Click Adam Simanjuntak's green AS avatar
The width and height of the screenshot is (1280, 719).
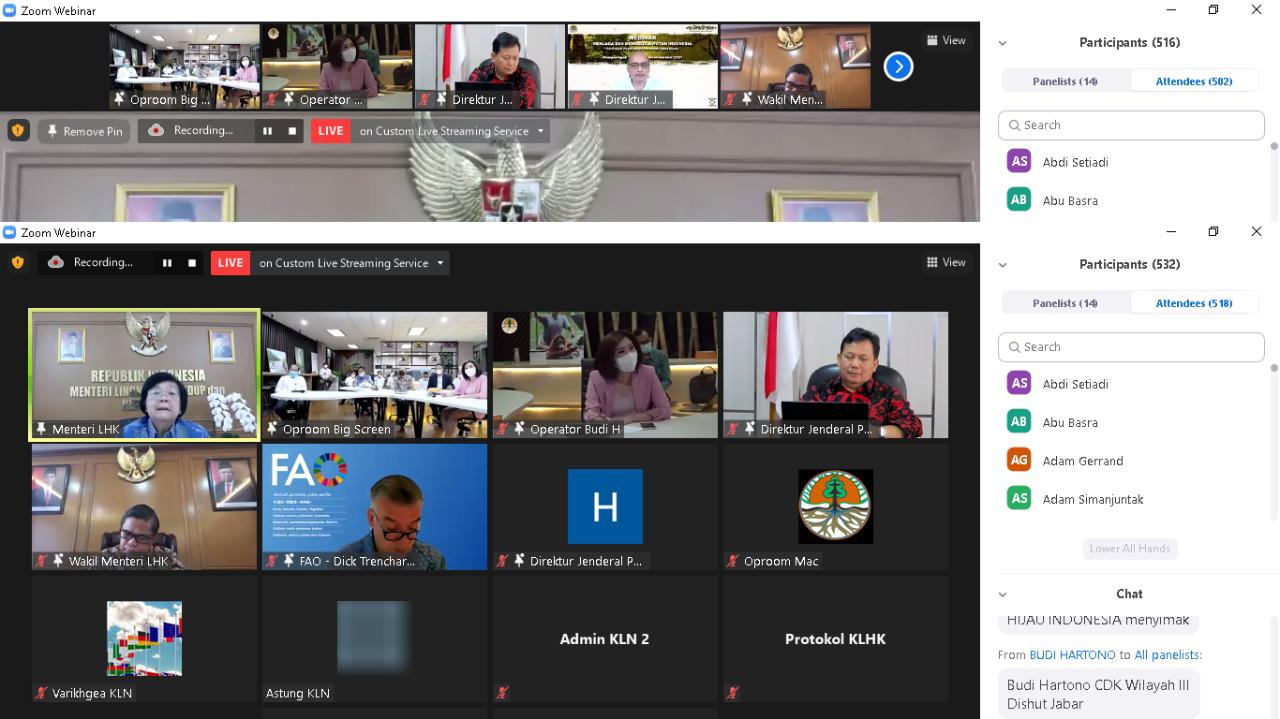(x=1019, y=499)
